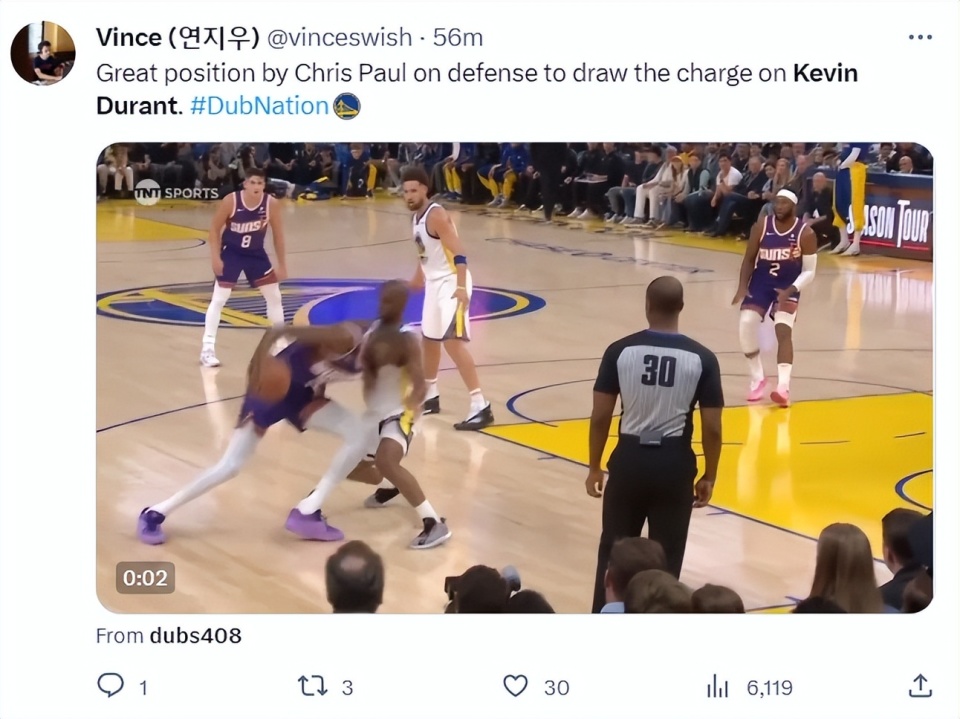View the 3 retweets count

(347, 687)
